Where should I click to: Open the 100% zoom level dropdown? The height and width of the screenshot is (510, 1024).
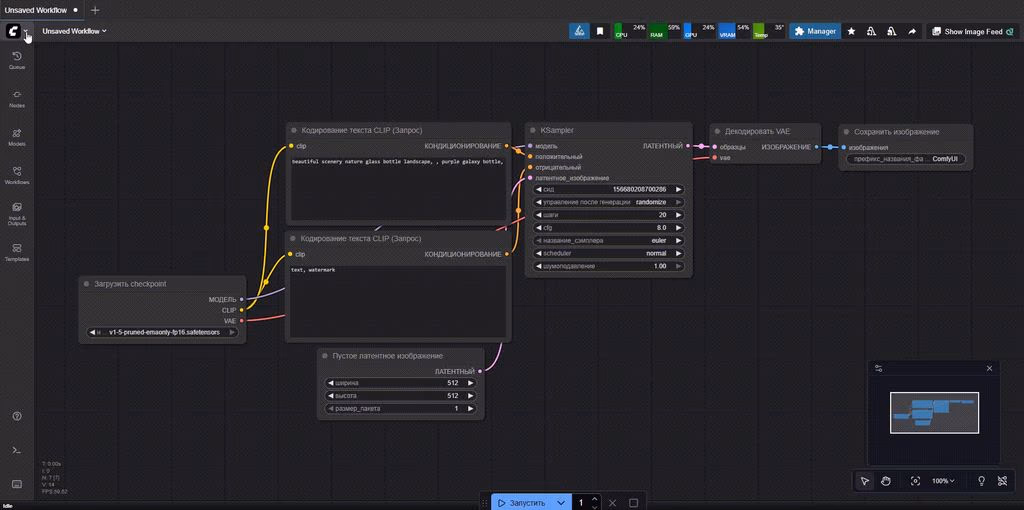point(943,481)
